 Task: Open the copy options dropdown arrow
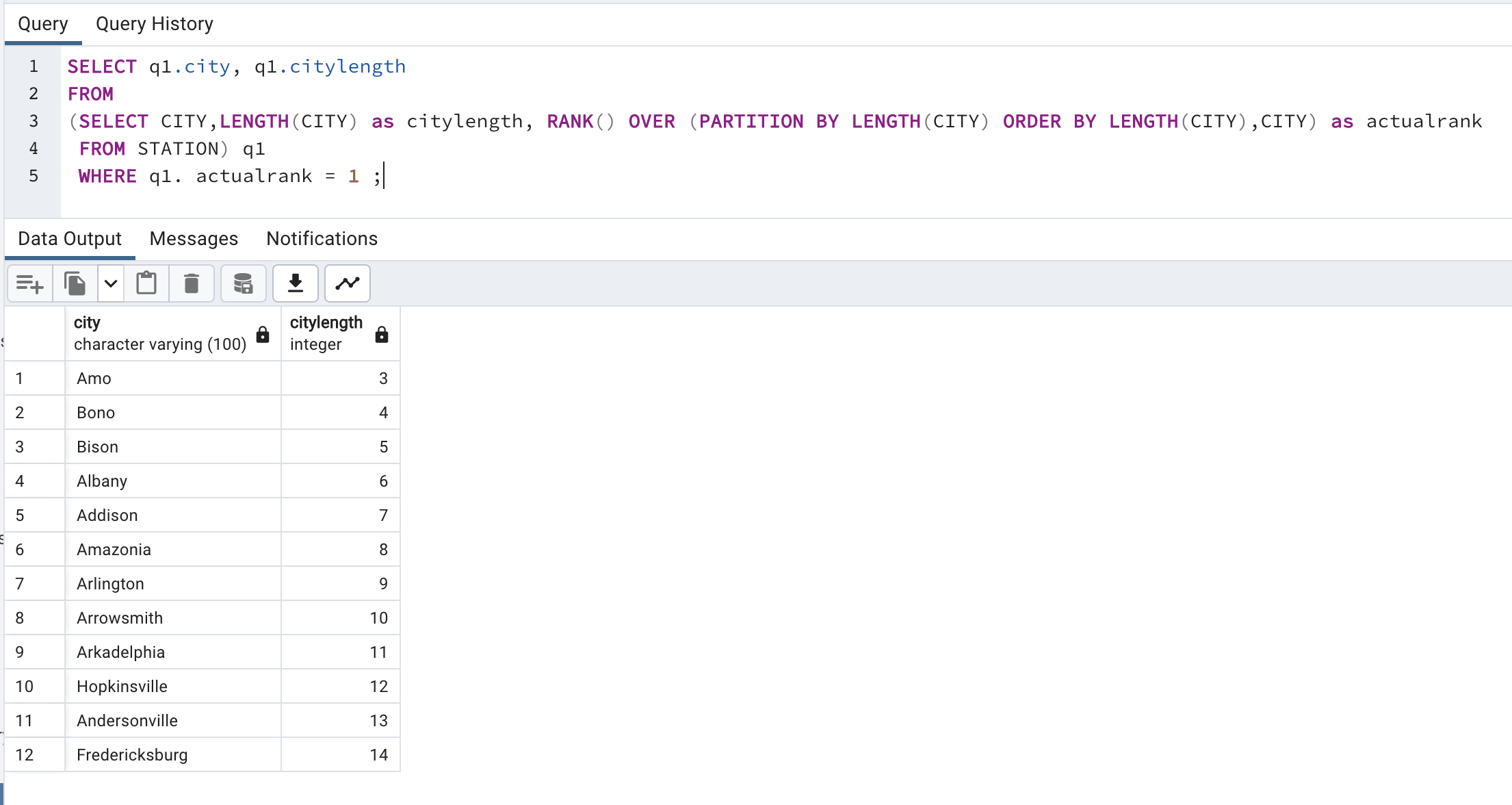(111, 283)
